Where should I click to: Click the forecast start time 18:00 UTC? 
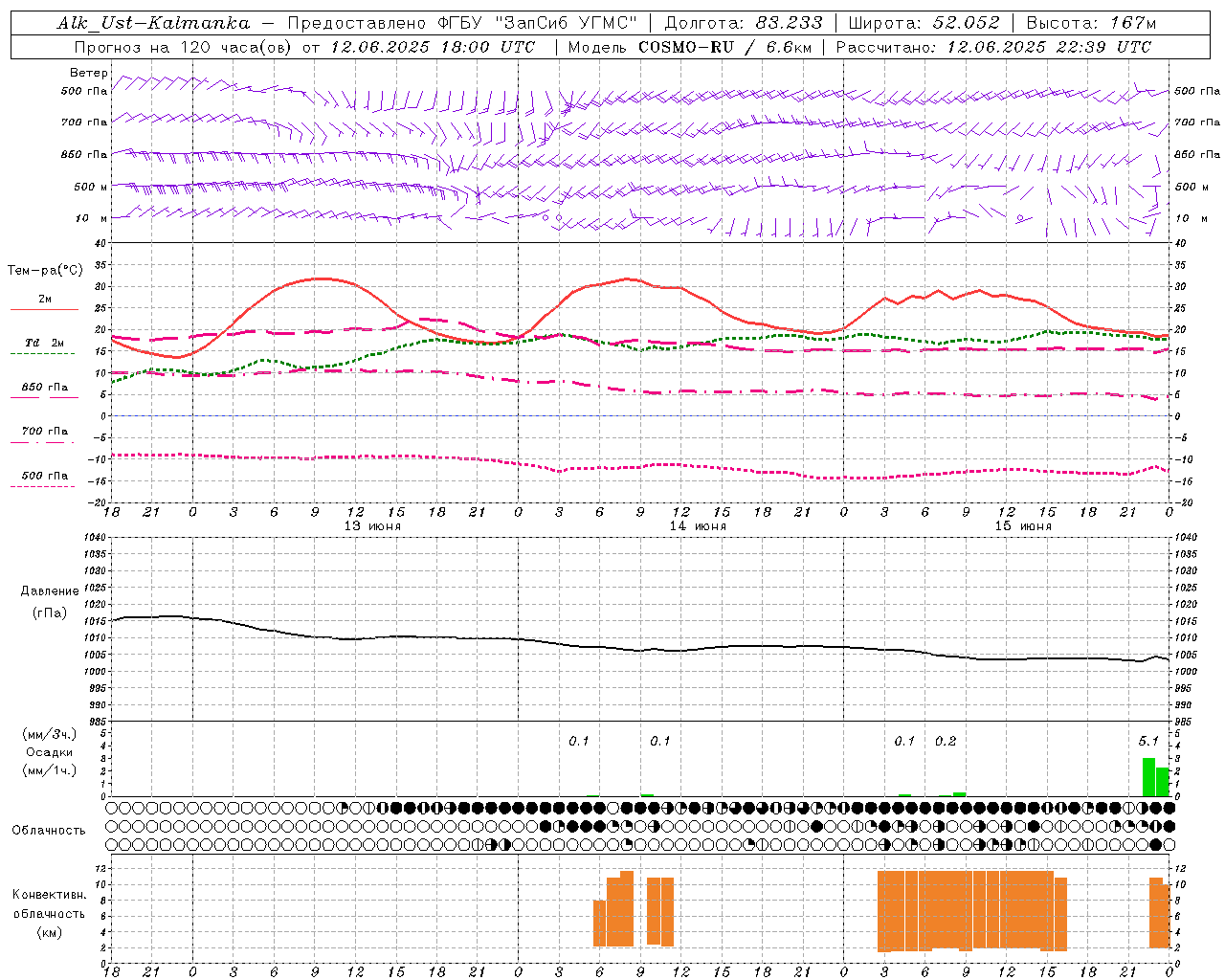488,47
